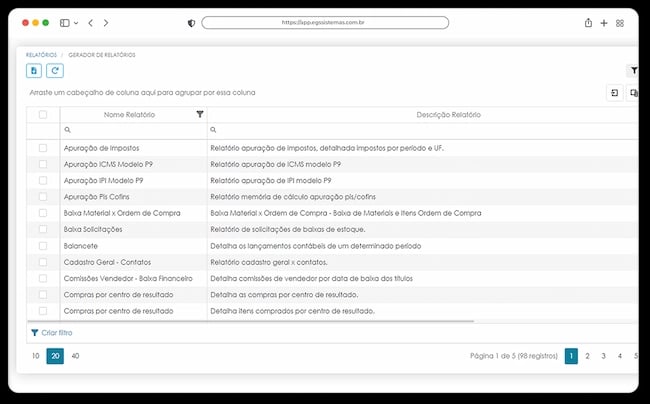Open the Relatórios breadcrumb link
The width and height of the screenshot is (650, 404).
tap(41, 55)
